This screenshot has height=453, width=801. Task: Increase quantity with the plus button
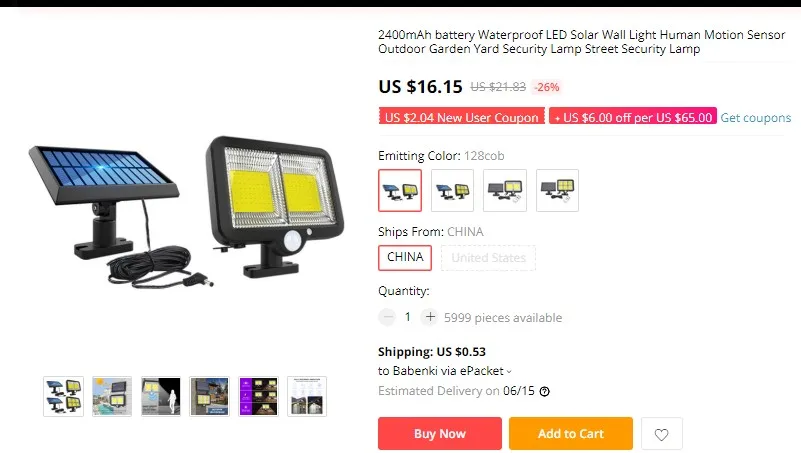coord(430,317)
